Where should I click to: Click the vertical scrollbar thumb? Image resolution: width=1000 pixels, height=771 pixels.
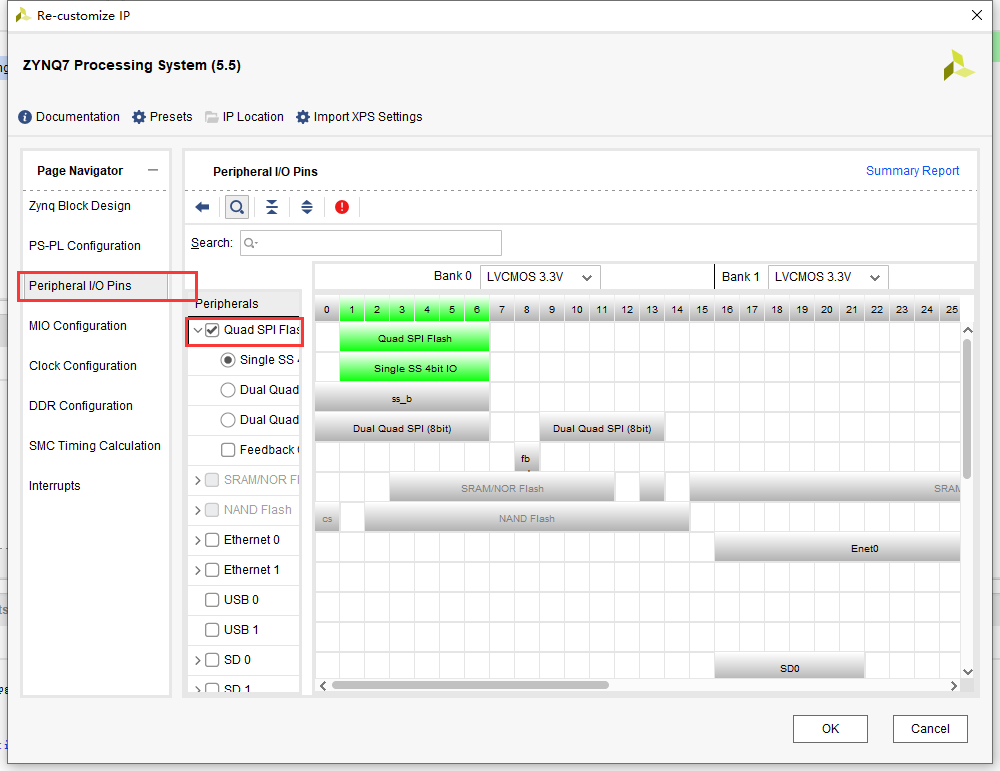click(x=967, y=408)
